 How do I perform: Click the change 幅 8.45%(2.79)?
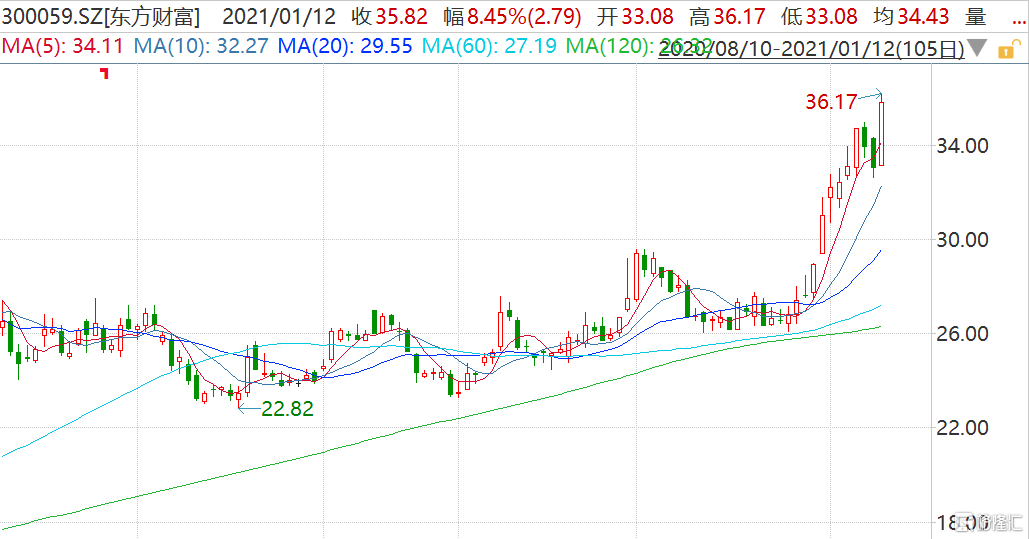[x=512, y=16]
